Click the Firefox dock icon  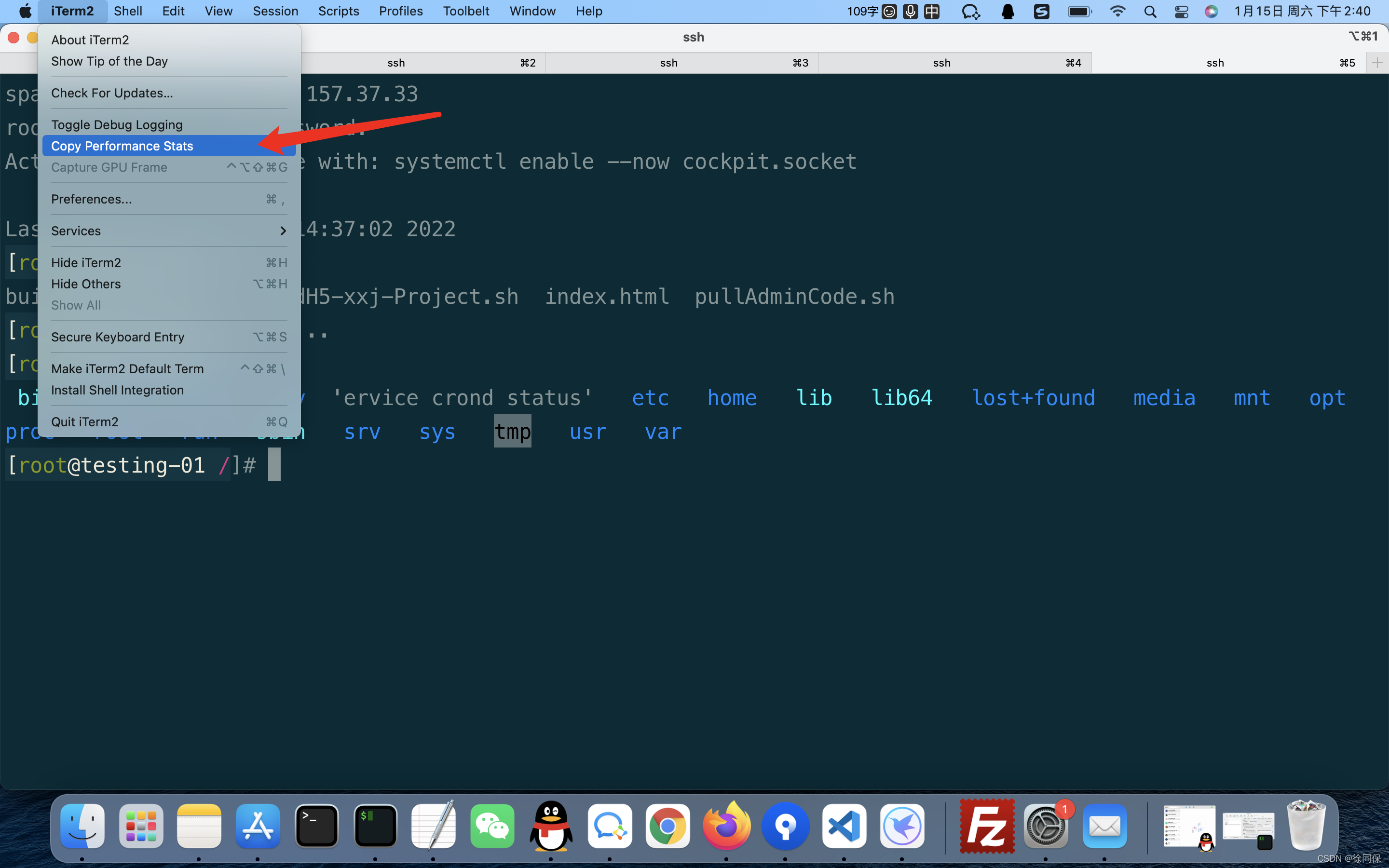pos(726,826)
